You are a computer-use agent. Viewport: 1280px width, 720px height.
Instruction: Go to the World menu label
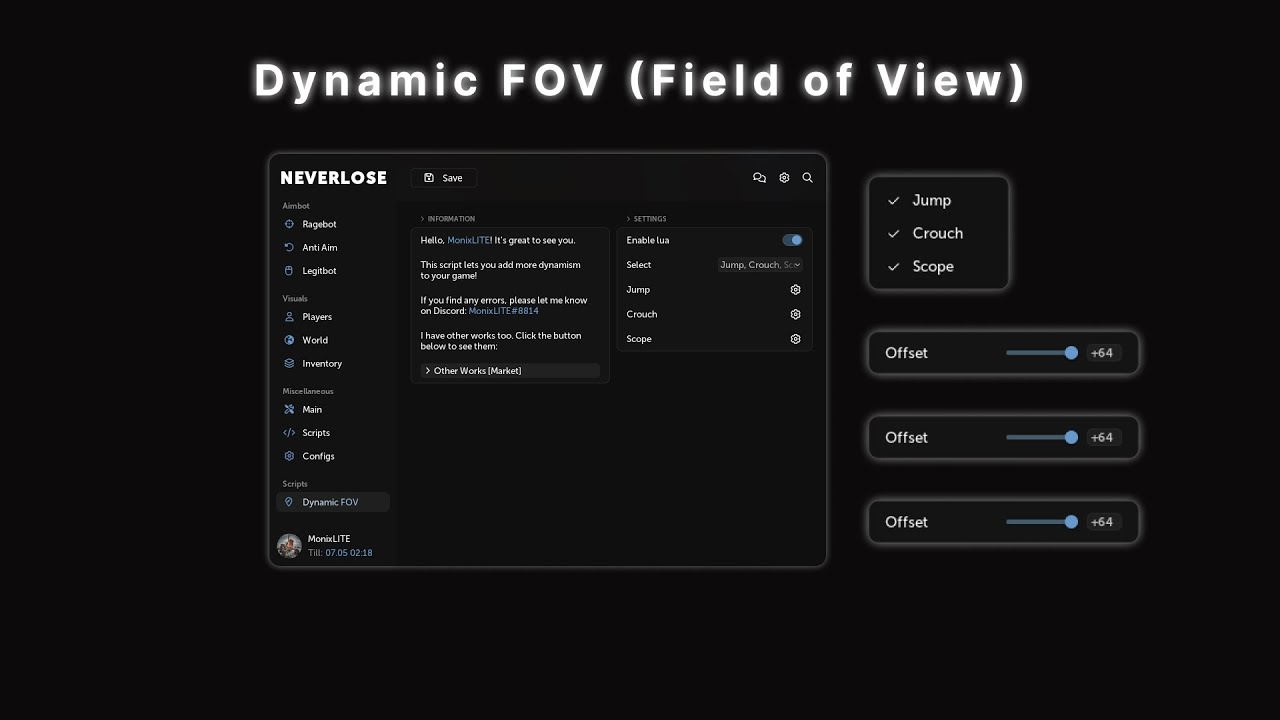pos(315,340)
